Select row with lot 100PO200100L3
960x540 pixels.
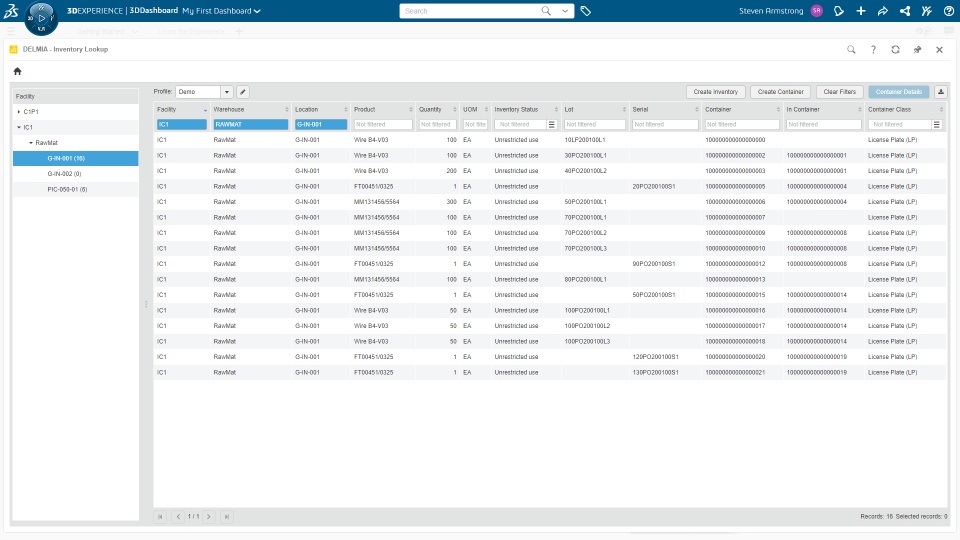tap(550, 342)
